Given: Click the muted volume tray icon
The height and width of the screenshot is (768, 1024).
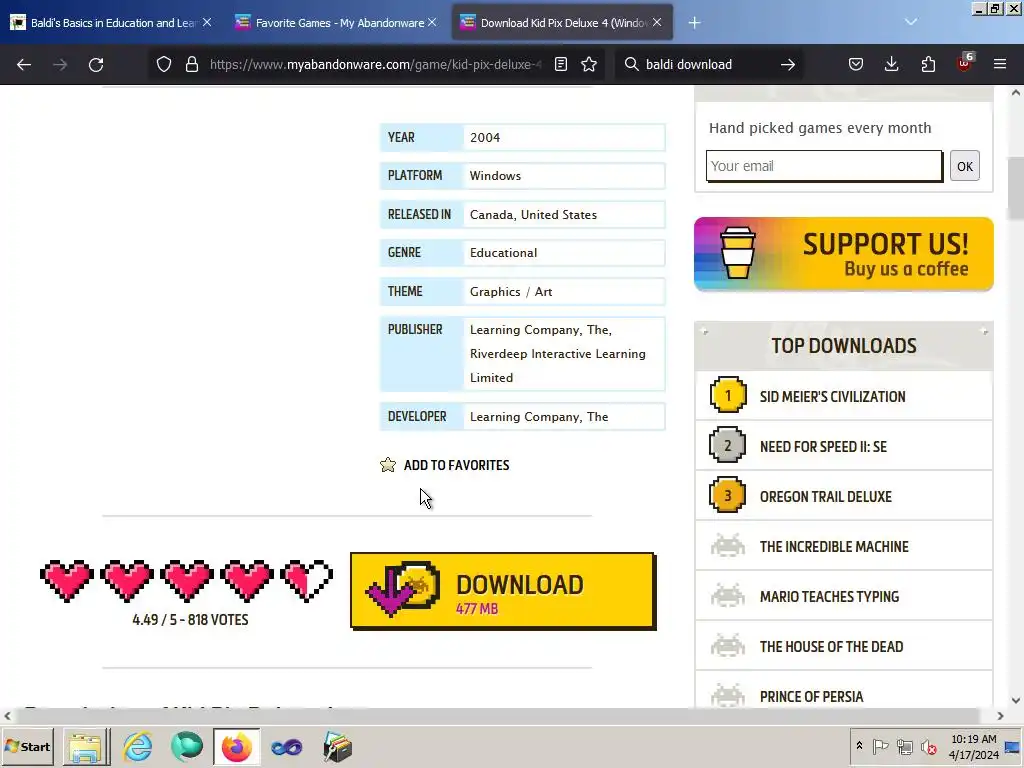Looking at the screenshot, I should [928, 746].
